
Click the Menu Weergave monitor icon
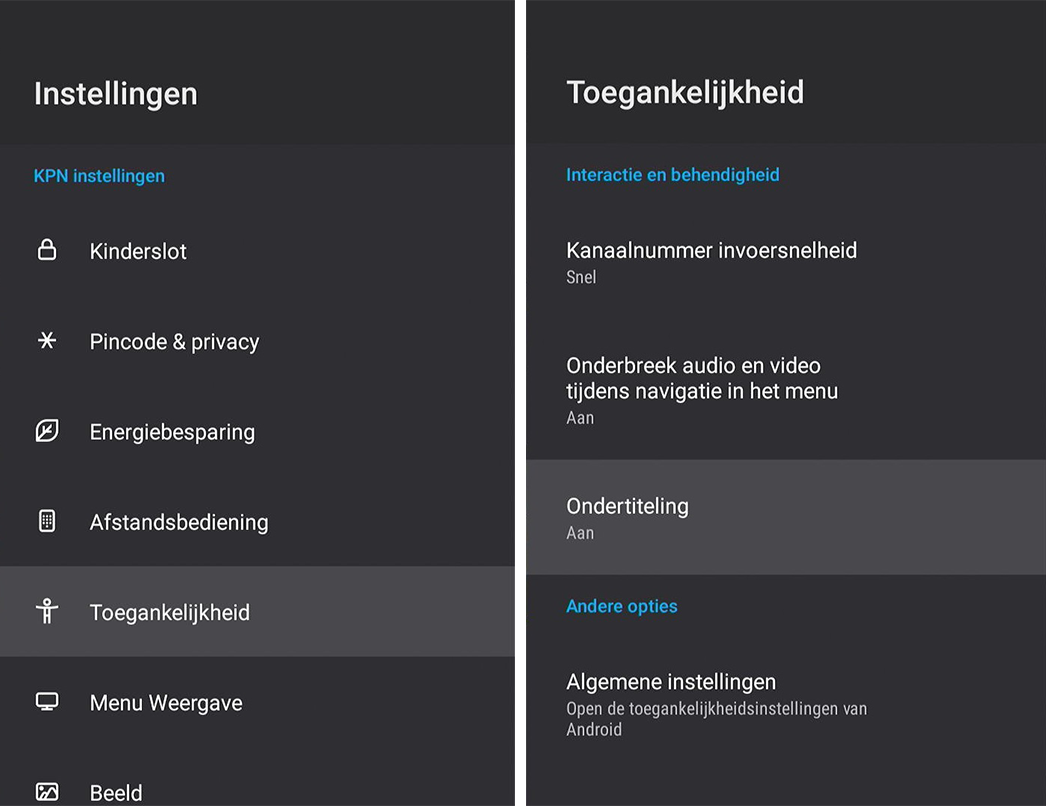tap(47, 701)
